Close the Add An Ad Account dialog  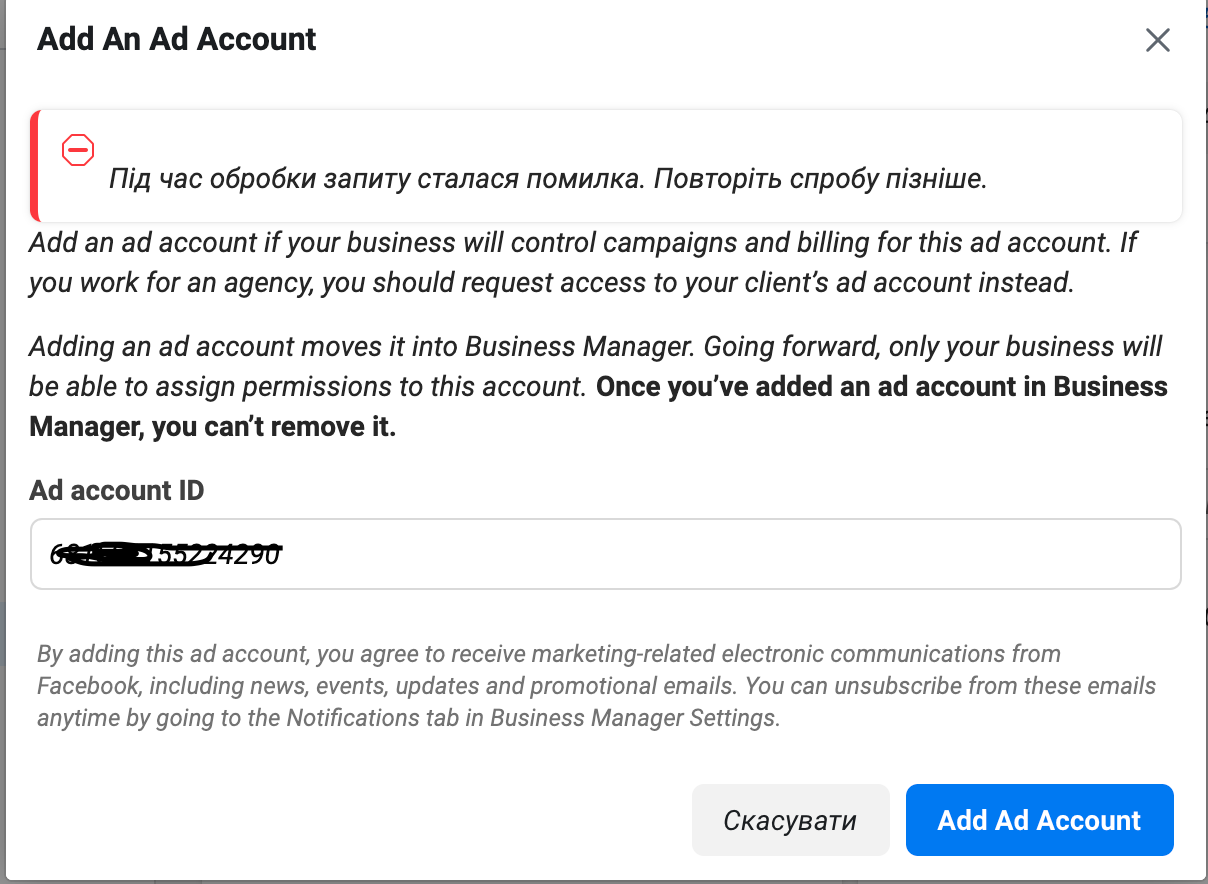tap(1157, 41)
